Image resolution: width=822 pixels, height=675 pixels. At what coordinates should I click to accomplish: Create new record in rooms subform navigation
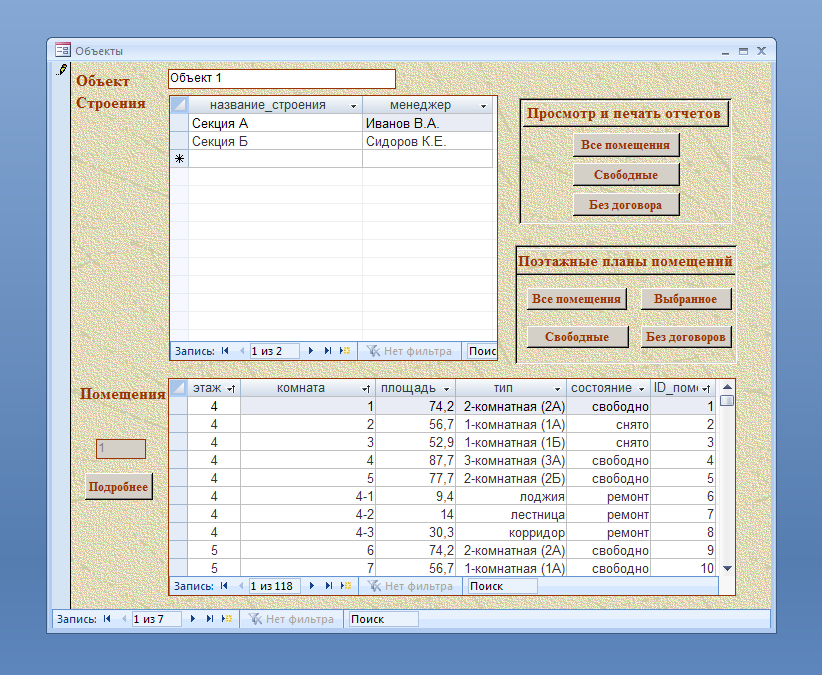345,586
